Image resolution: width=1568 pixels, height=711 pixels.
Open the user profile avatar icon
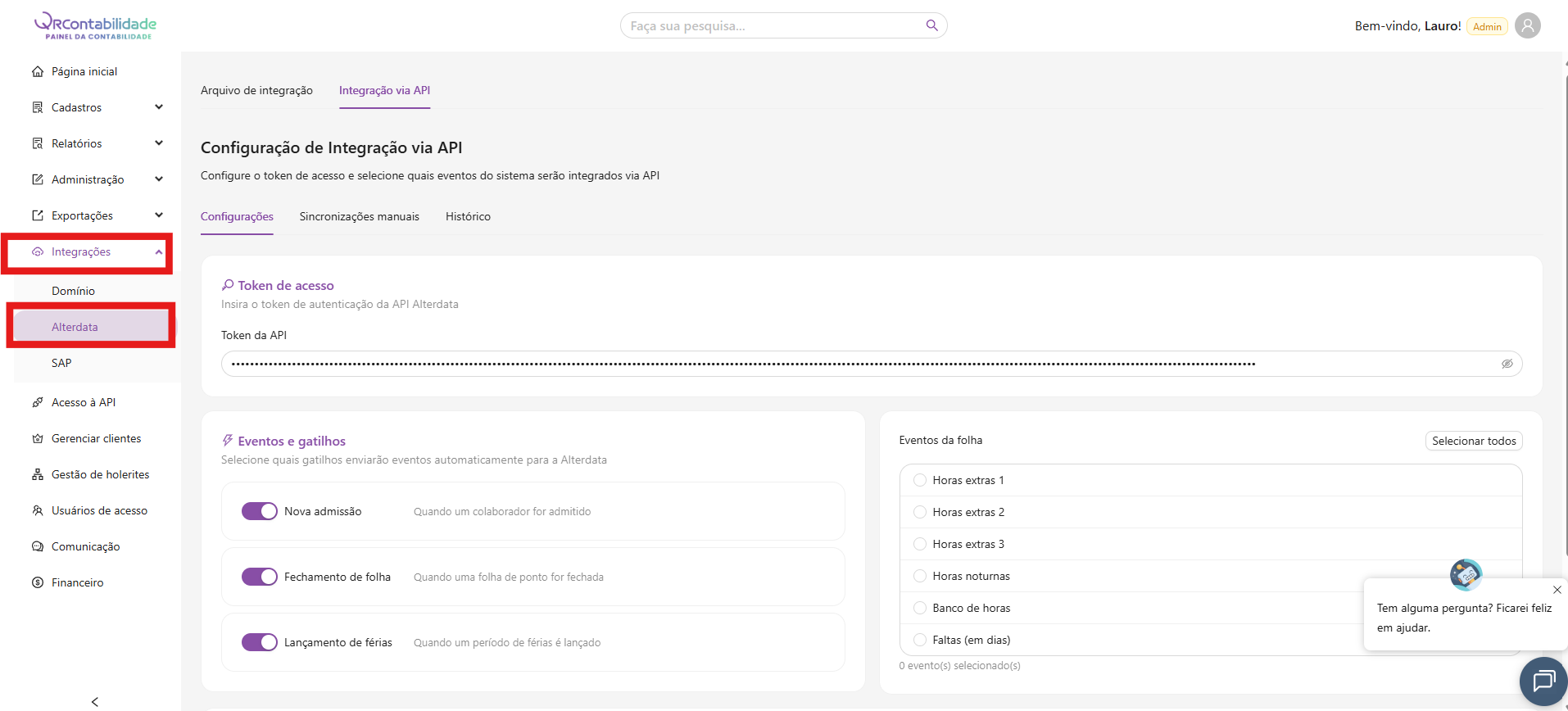pyautogui.click(x=1527, y=25)
